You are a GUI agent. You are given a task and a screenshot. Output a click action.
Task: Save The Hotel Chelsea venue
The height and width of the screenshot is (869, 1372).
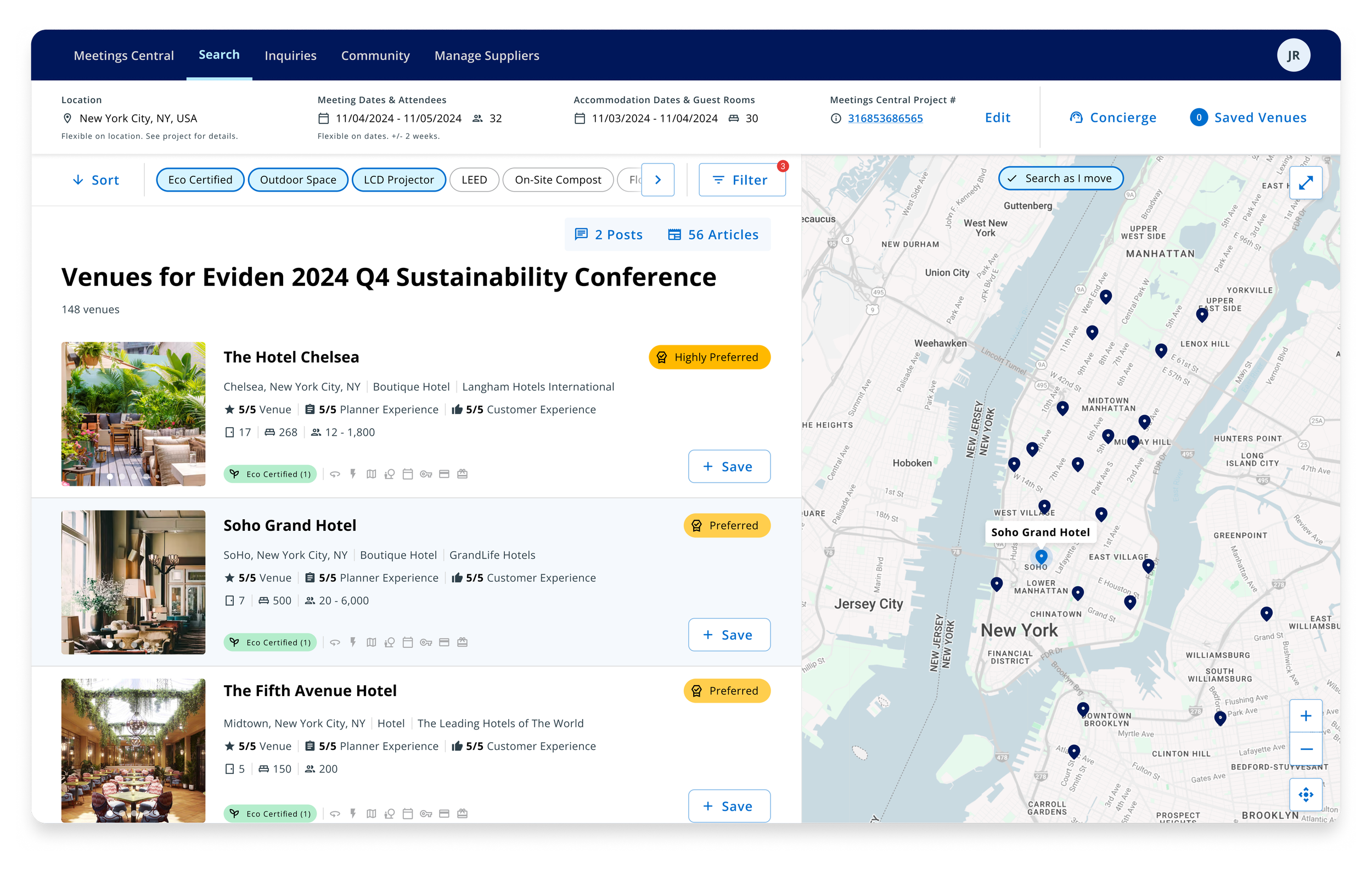coord(729,466)
